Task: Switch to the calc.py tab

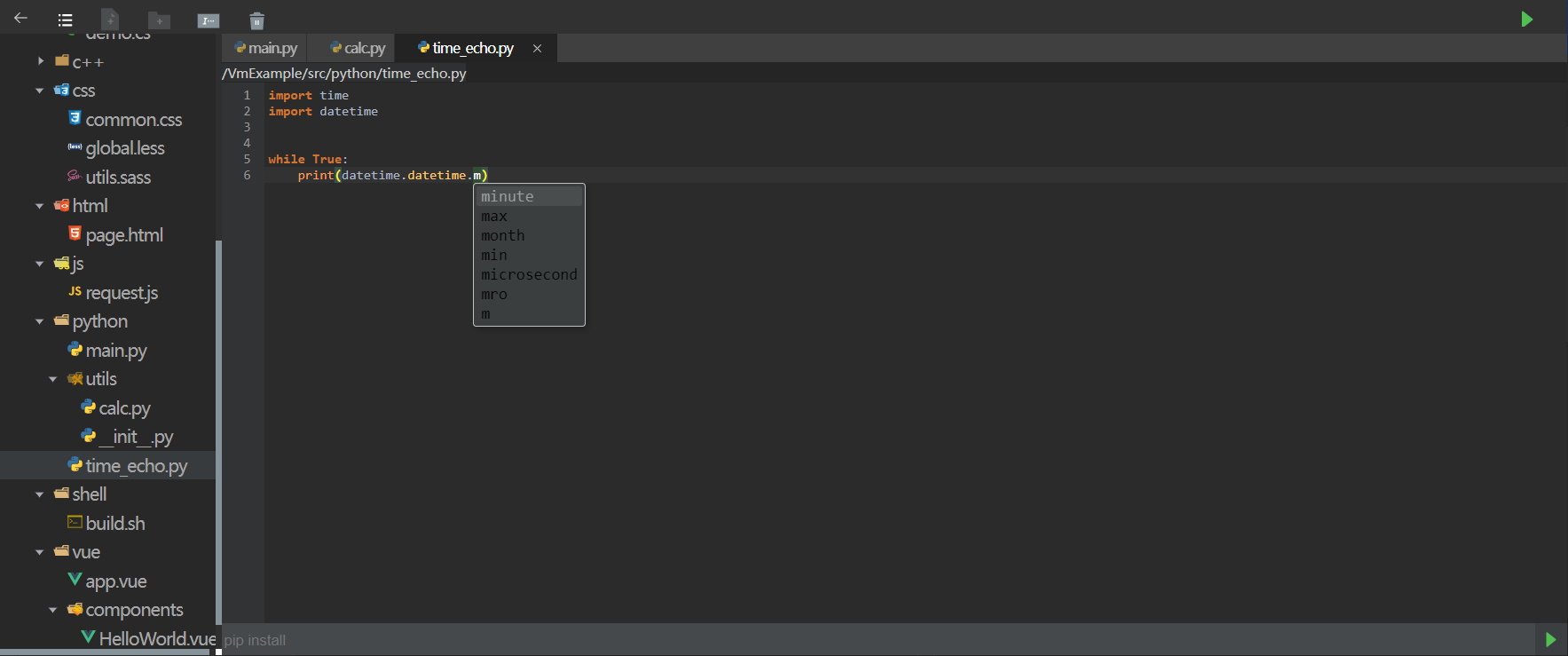Action: click(x=359, y=48)
